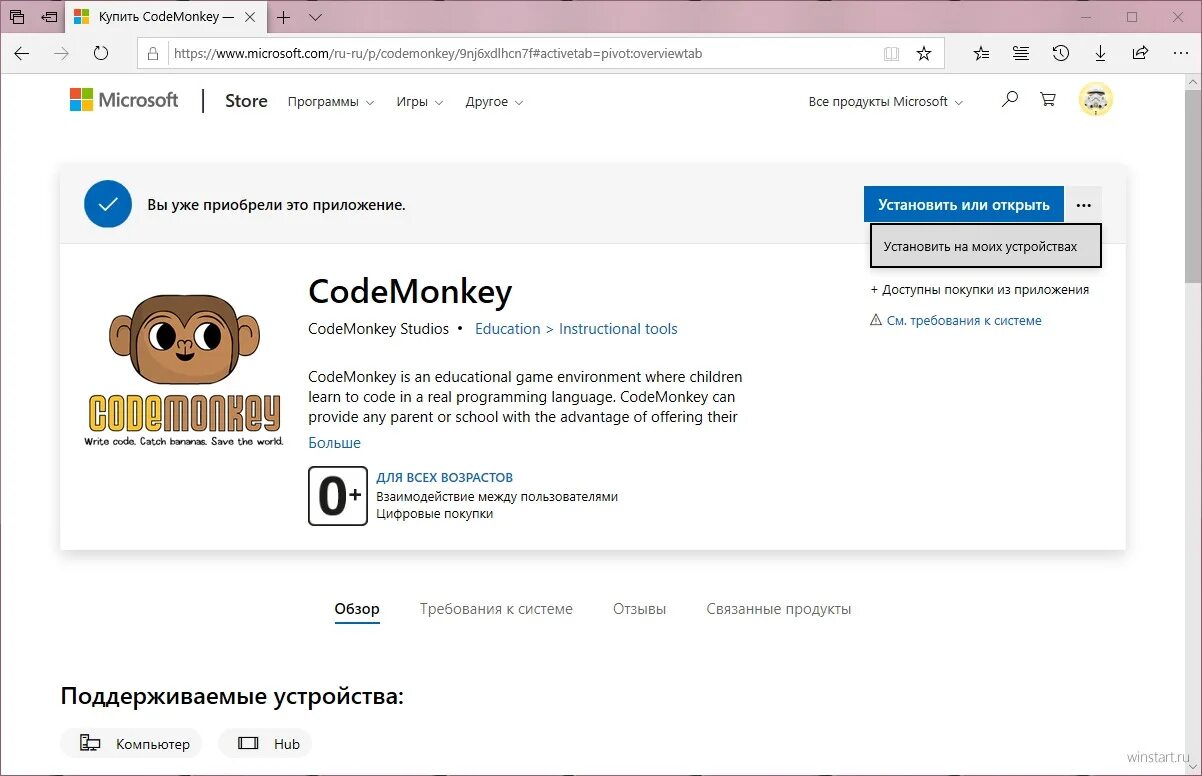Open the Игры dropdown menu
The height and width of the screenshot is (776, 1202).
pos(418,101)
